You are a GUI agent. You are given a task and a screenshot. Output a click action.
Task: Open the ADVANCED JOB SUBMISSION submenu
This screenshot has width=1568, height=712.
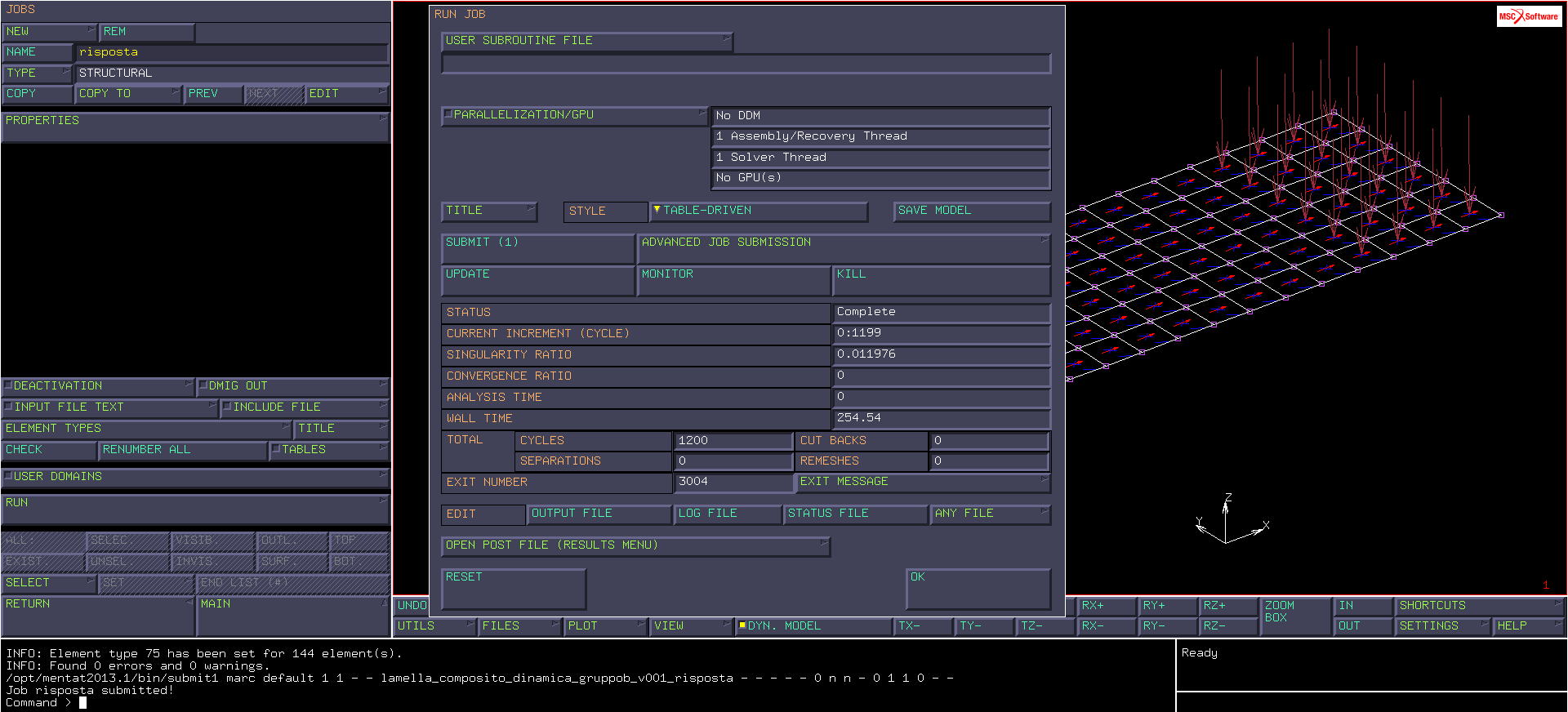[x=844, y=248]
